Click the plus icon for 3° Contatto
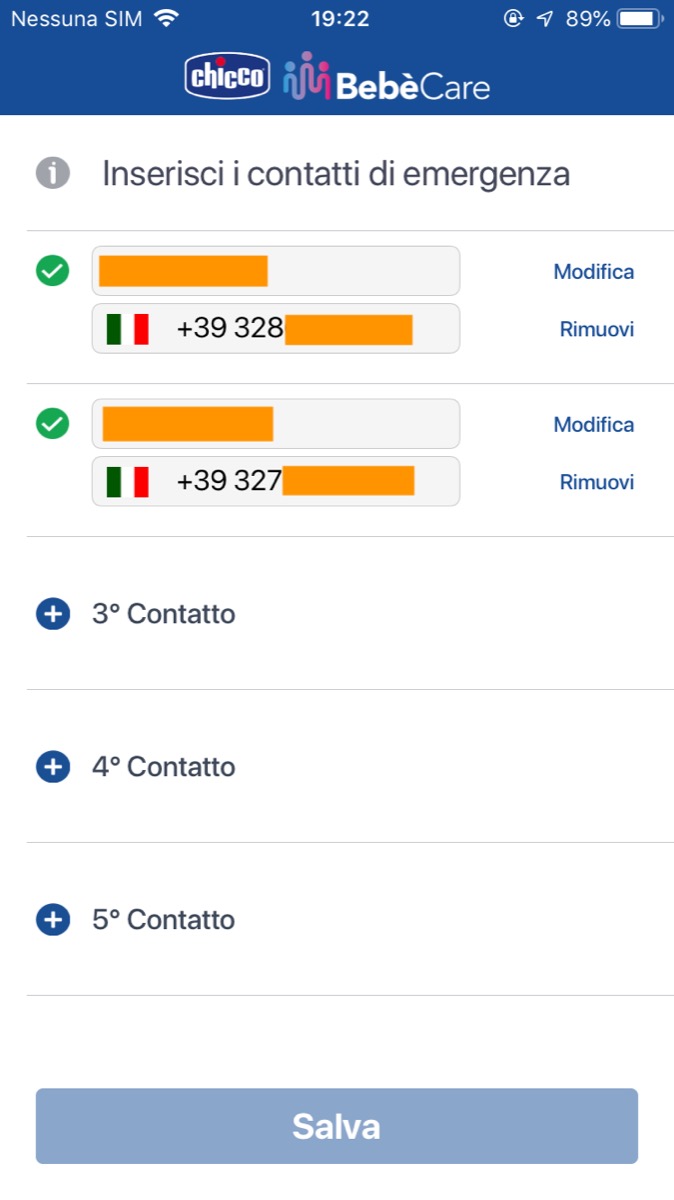The height and width of the screenshot is (1200, 674). (53, 613)
